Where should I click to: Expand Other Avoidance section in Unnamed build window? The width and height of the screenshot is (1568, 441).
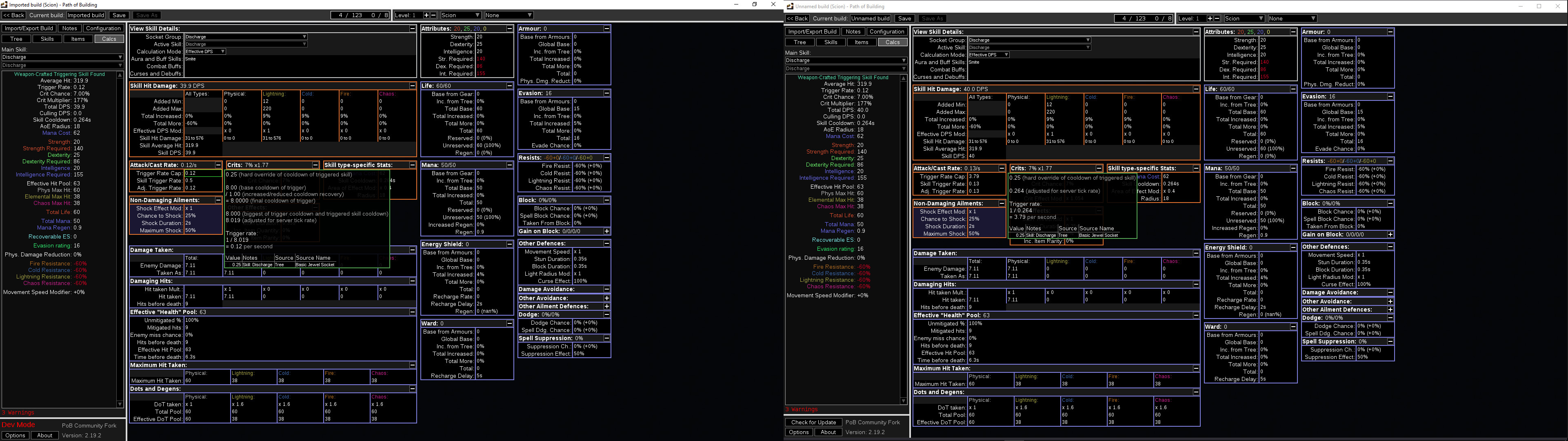(x=1390, y=301)
